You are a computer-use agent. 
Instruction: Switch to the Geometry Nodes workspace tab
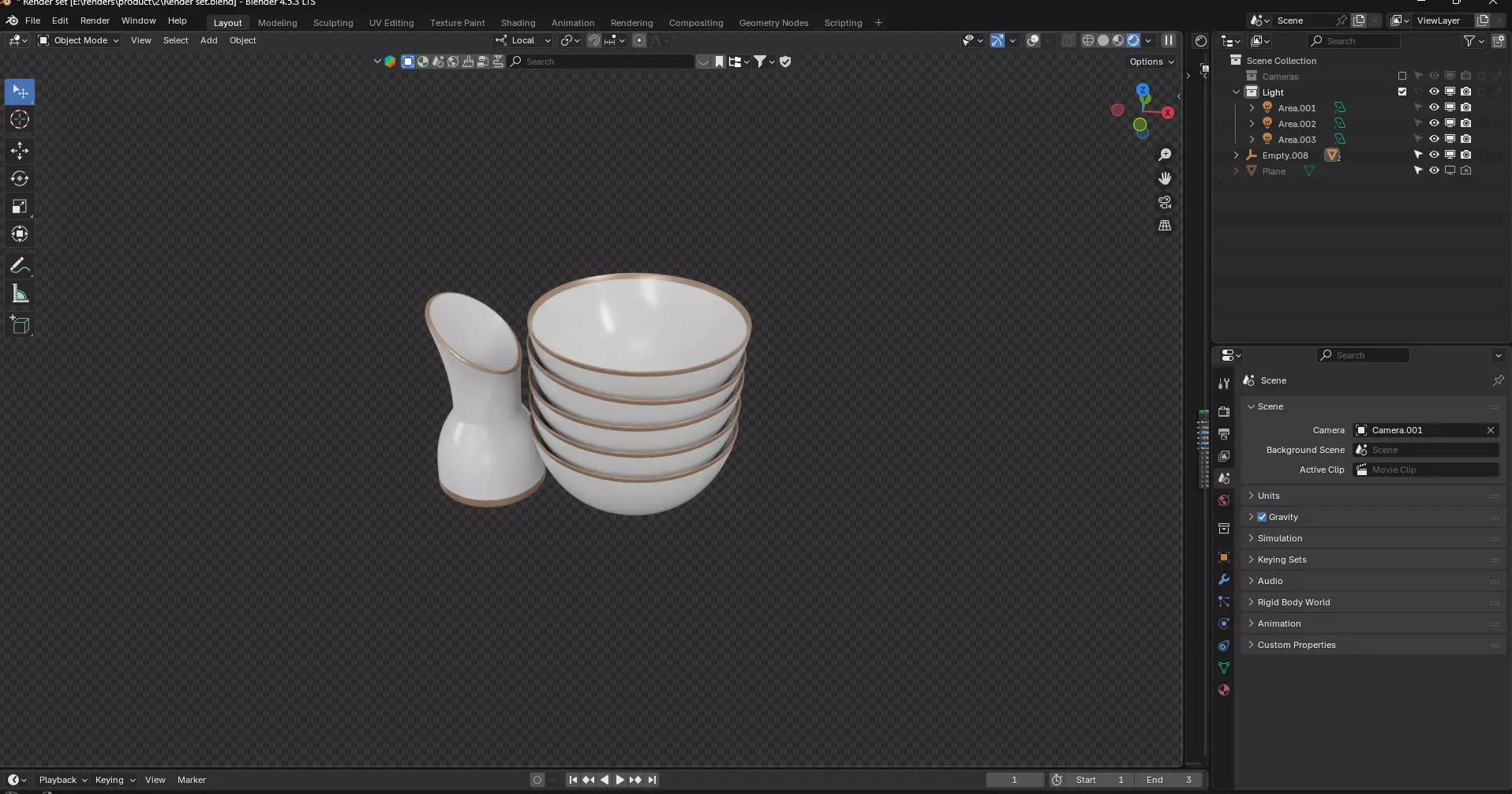[773, 23]
